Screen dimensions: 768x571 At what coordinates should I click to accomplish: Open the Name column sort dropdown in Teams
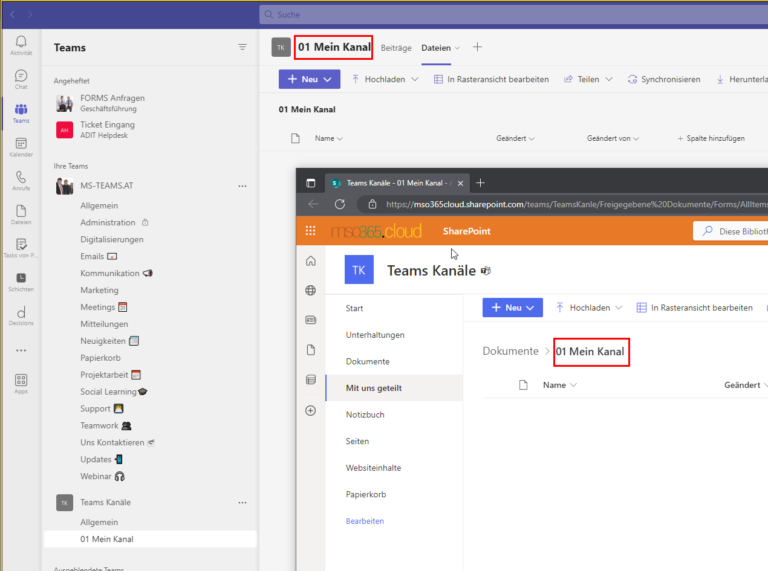[329, 138]
